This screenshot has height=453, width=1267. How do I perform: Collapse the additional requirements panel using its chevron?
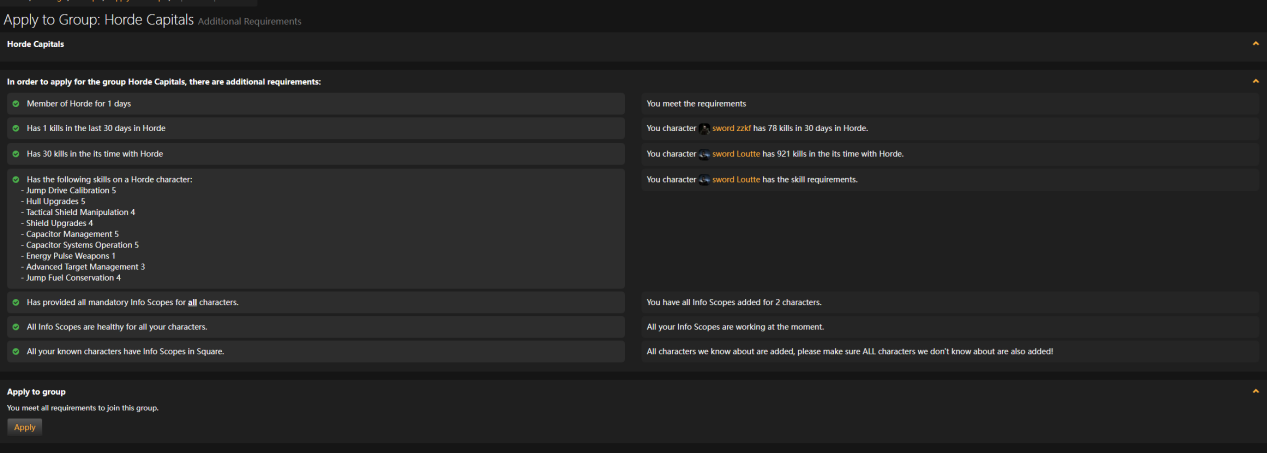(x=1255, y=81)
